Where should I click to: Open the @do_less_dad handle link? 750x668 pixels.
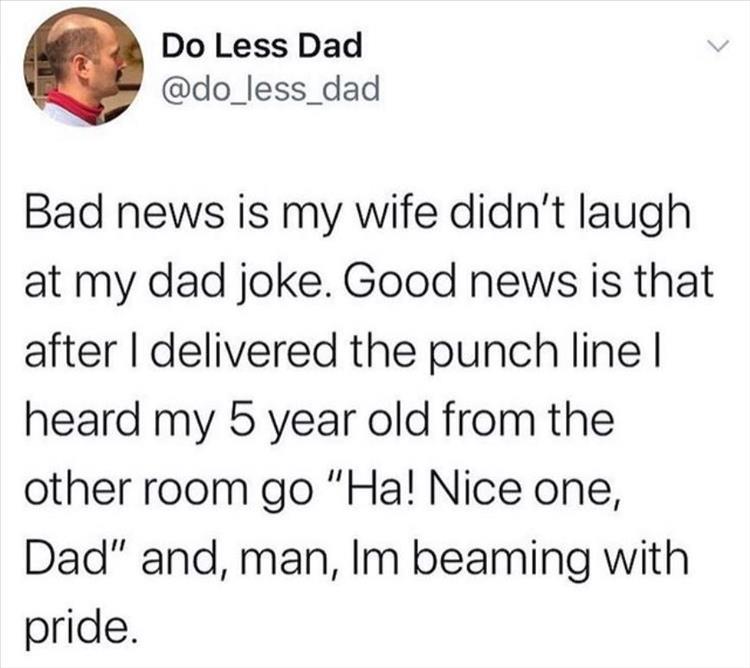tap(271, 89)
